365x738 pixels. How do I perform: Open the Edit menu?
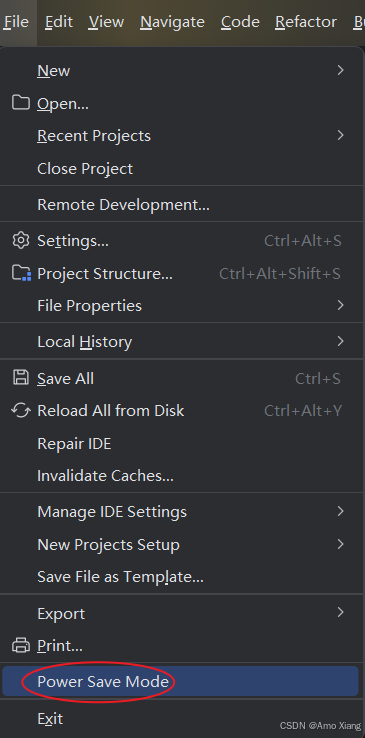pos(59,22)
